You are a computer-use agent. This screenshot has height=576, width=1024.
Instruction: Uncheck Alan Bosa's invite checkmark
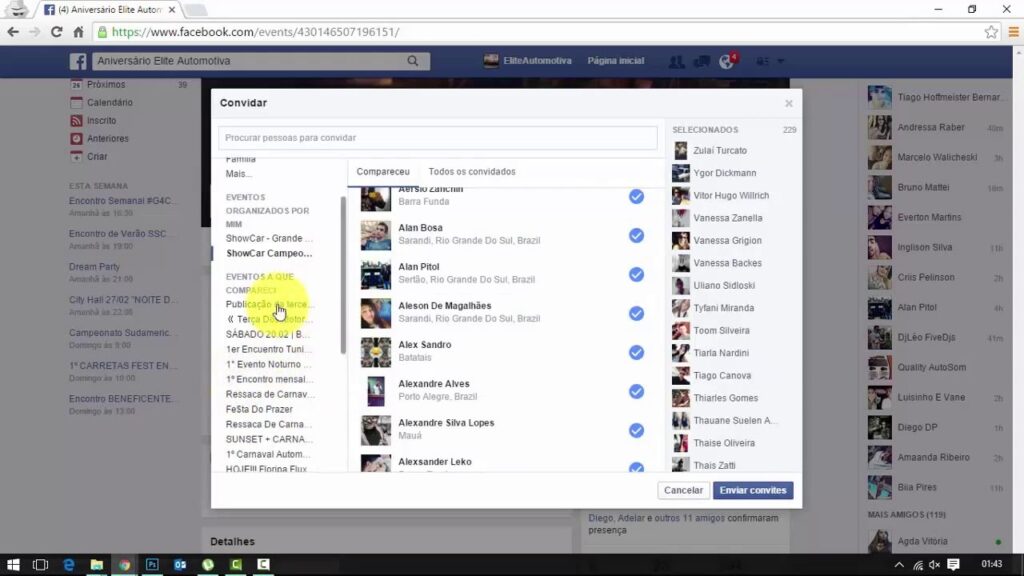636,236
